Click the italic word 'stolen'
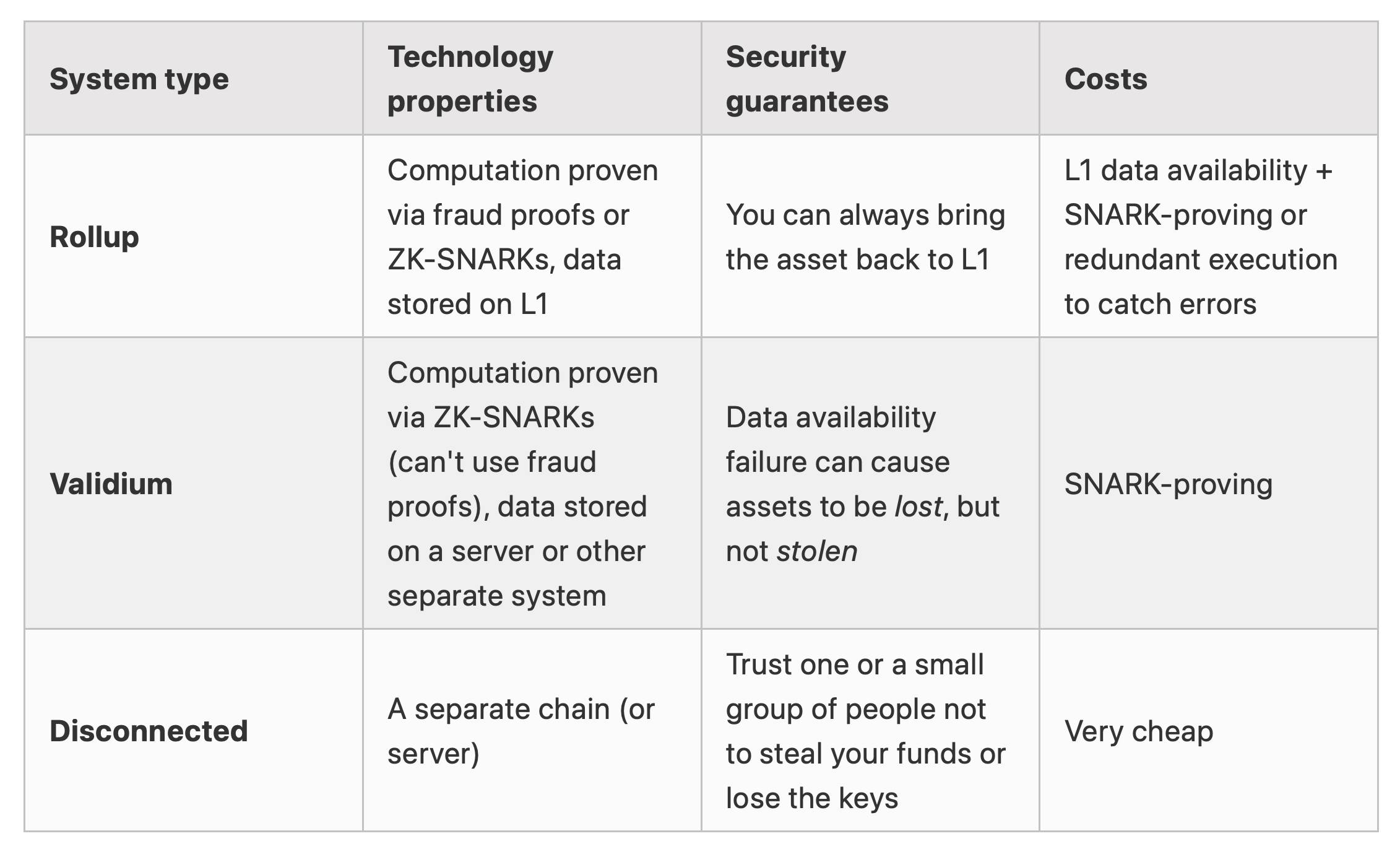Viewport: 1400px width, 862px height. coord(817,551)
